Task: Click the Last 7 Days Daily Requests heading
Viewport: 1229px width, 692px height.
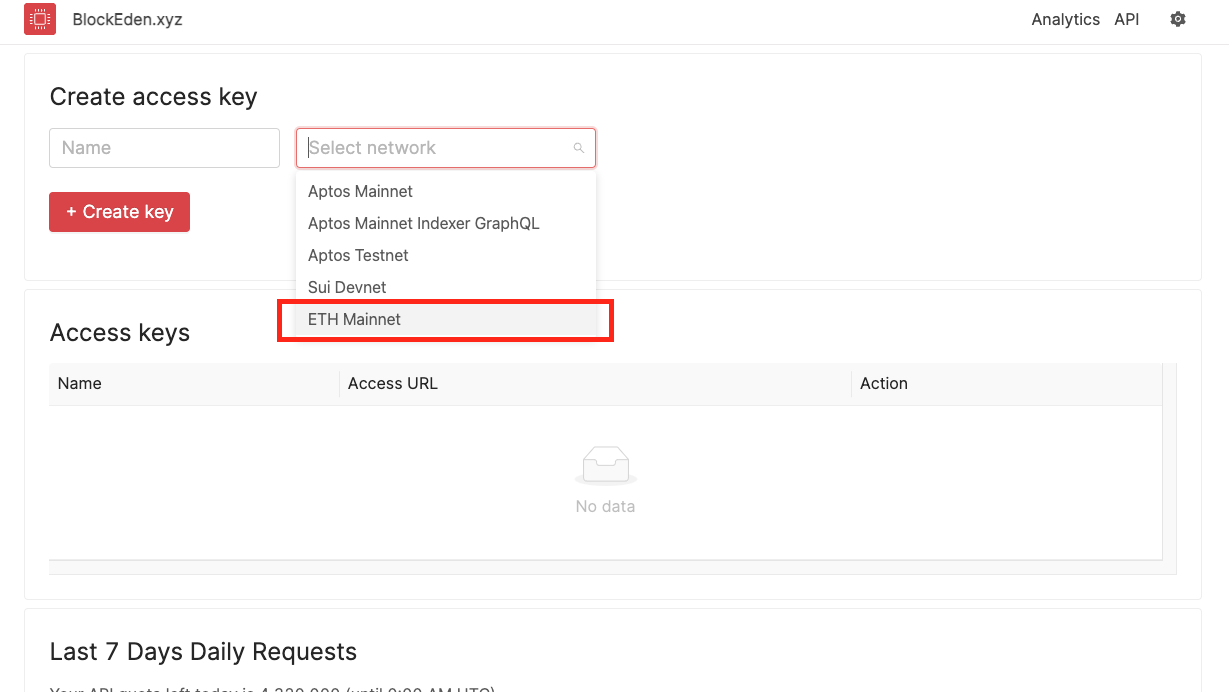Action: point(203,652)
